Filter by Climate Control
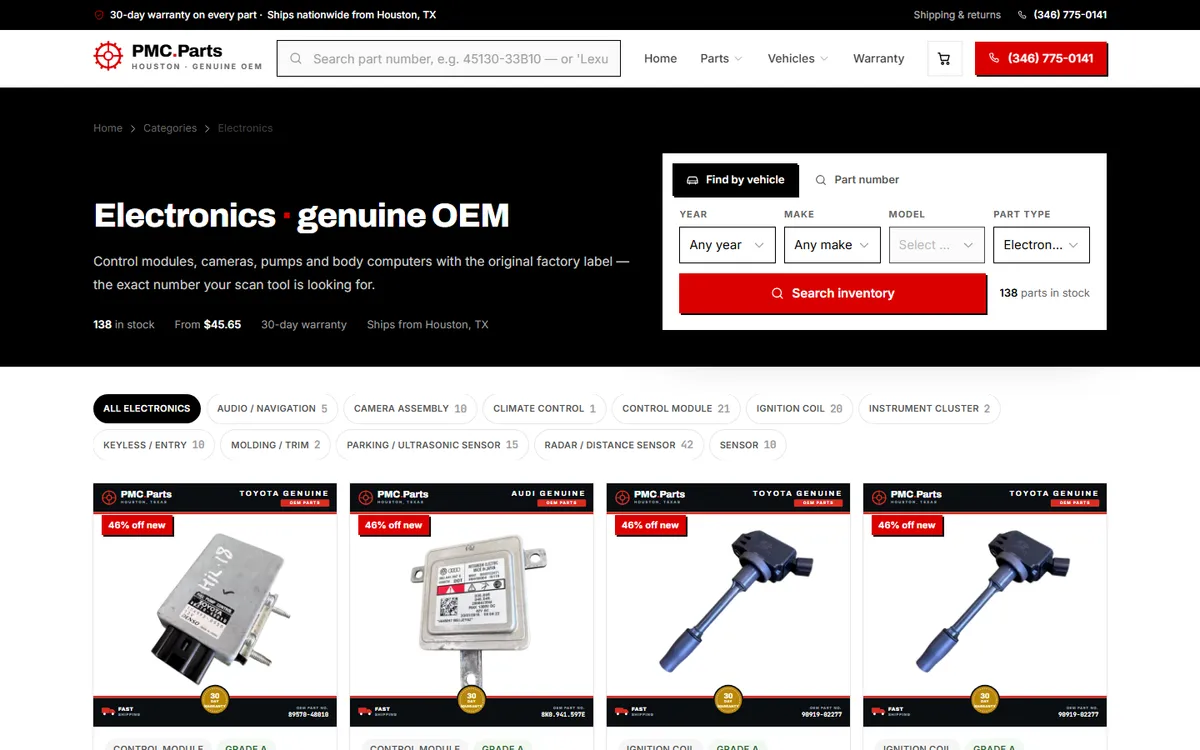This screenshot has width=1200, height=750. [544, 408]
